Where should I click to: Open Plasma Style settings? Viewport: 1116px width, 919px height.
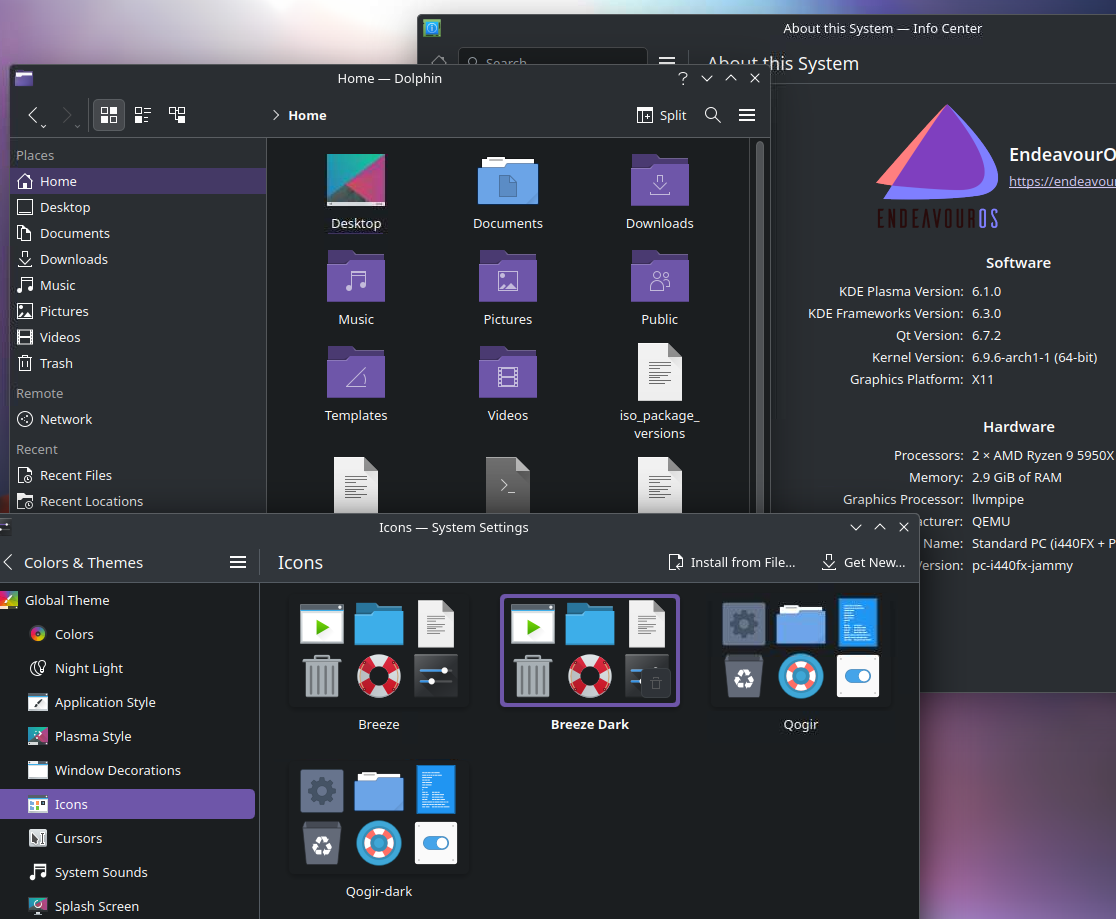click(128, 736)
